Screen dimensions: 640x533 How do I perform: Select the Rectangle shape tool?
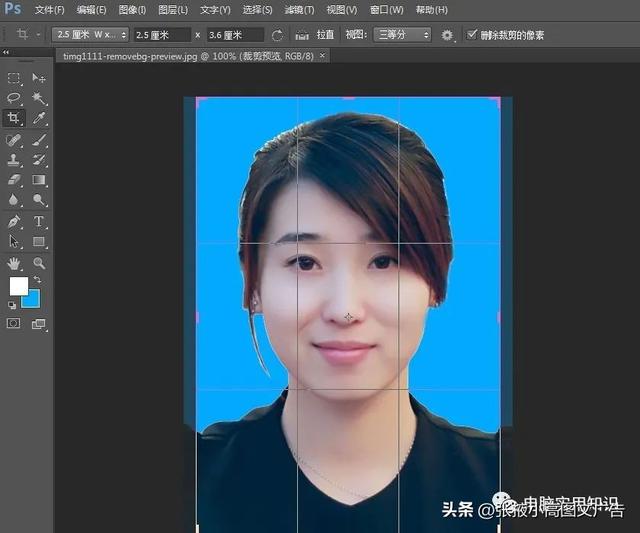39,242
